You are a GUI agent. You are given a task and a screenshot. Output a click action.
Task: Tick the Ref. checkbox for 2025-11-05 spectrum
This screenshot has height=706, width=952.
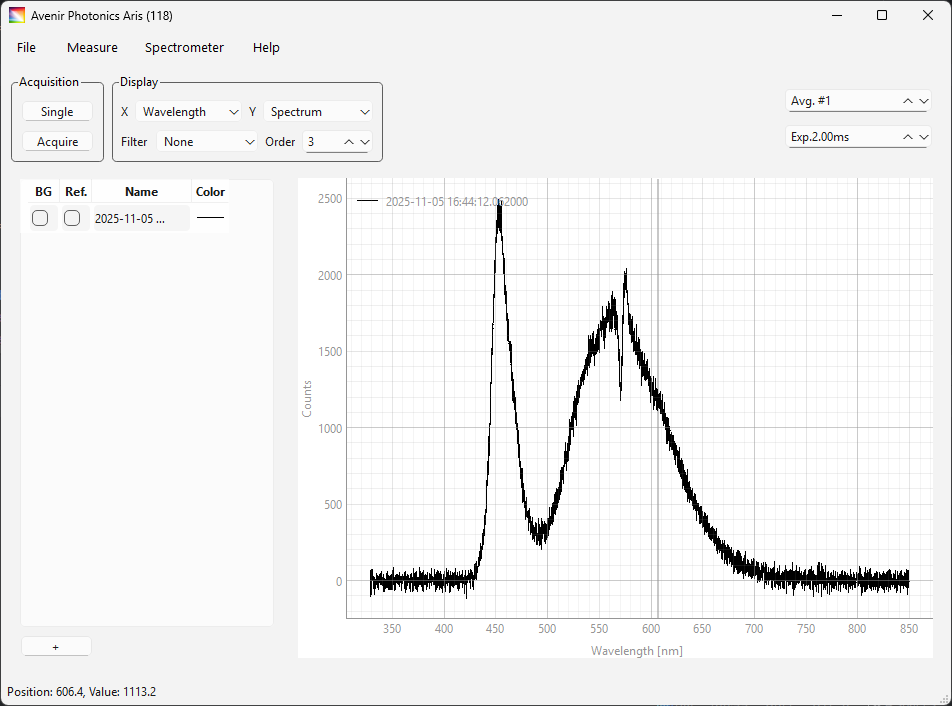click(x=72, y=218)
